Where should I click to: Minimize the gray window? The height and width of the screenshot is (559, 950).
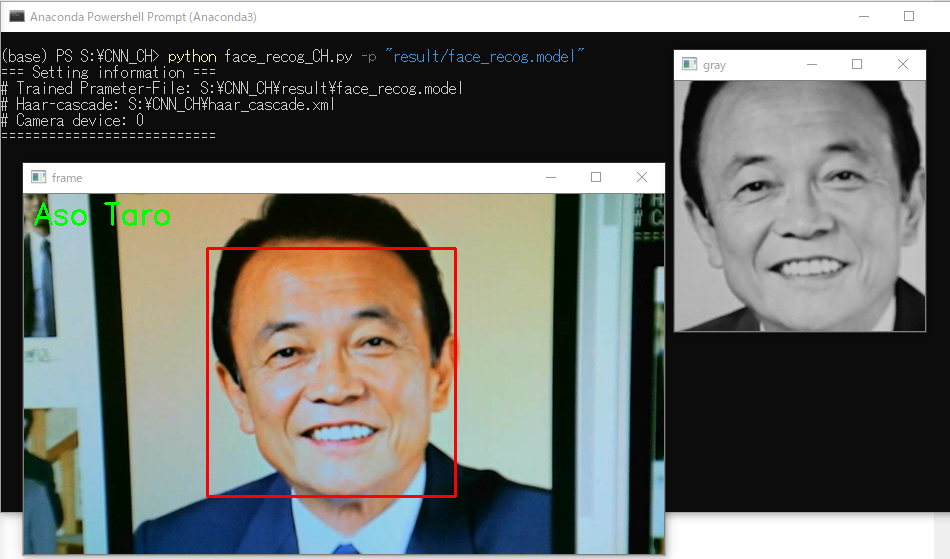click(x=812, y=64)
